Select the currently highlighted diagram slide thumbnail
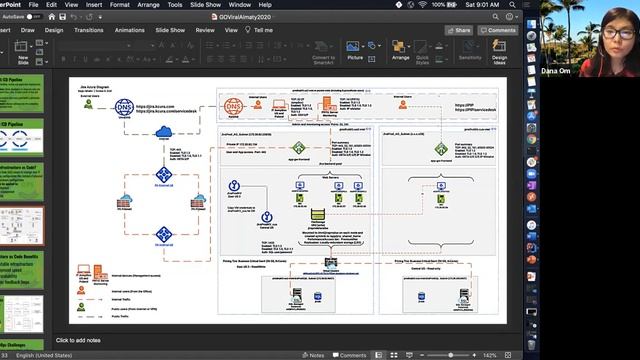Image resolution: width=640 pixels, height=360 pixels. pyautogui.click(x=22, y=226)
